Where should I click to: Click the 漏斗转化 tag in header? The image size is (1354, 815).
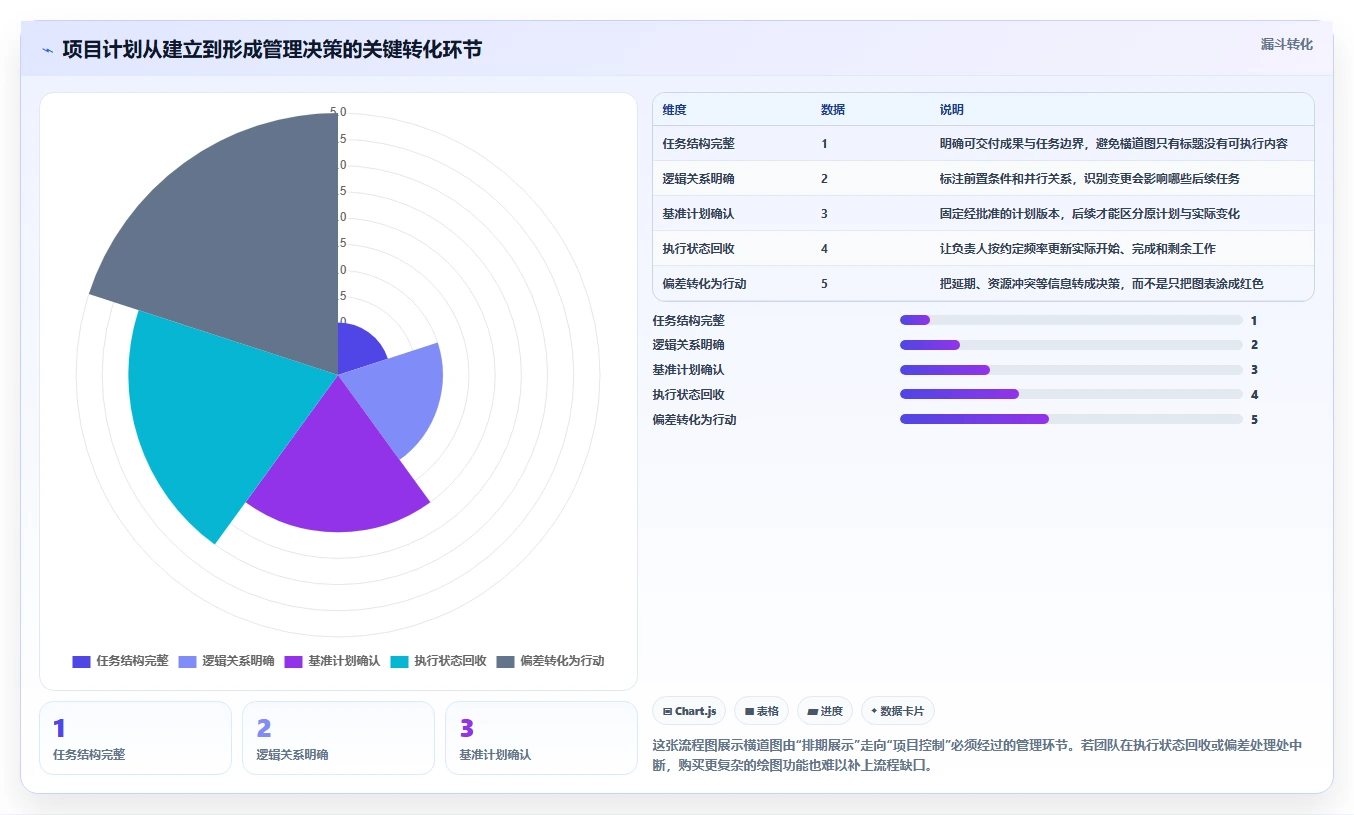[x=1286, y=44]
